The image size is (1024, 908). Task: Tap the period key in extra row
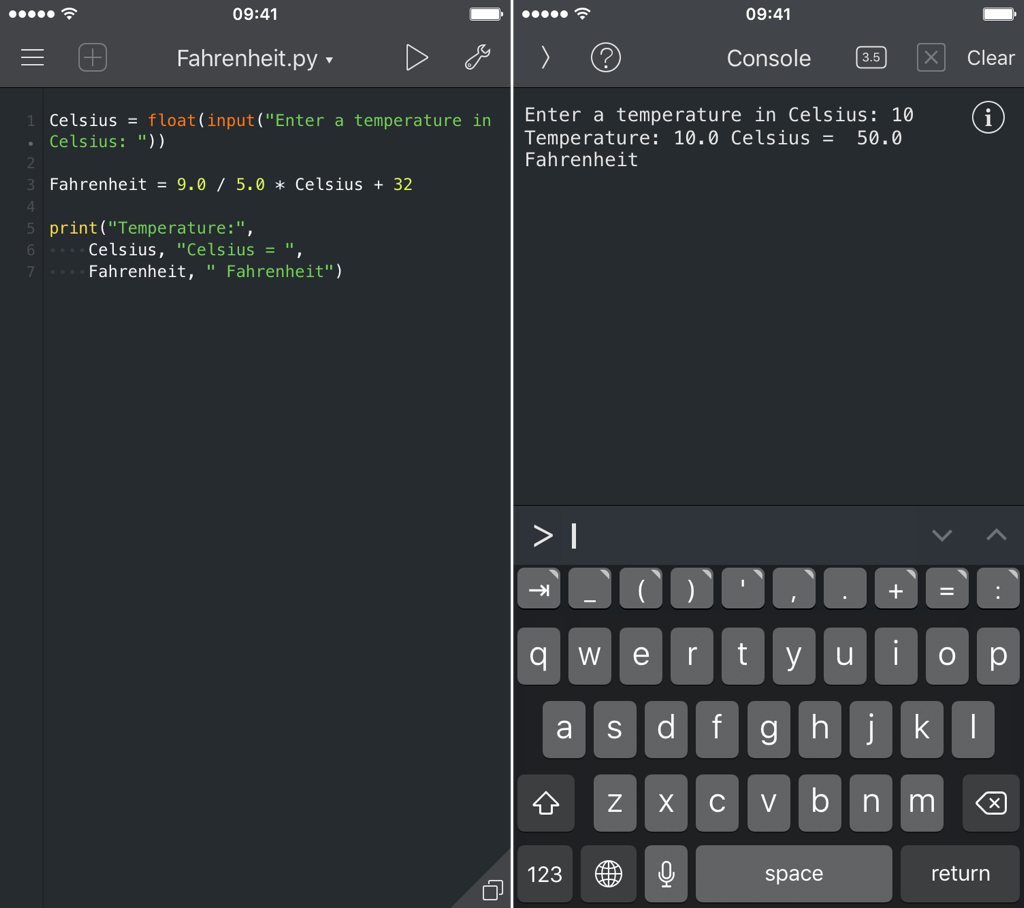click(845, 589)
